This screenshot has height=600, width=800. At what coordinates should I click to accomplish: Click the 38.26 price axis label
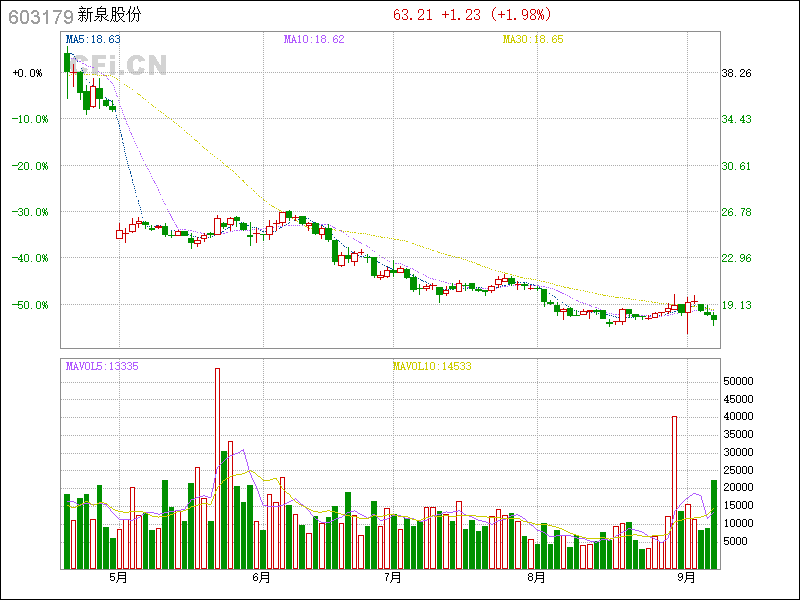tap(737, 73)
